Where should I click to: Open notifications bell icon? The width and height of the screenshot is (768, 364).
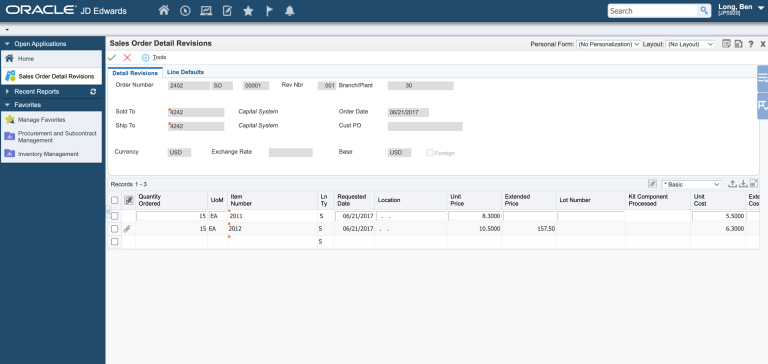290,10
